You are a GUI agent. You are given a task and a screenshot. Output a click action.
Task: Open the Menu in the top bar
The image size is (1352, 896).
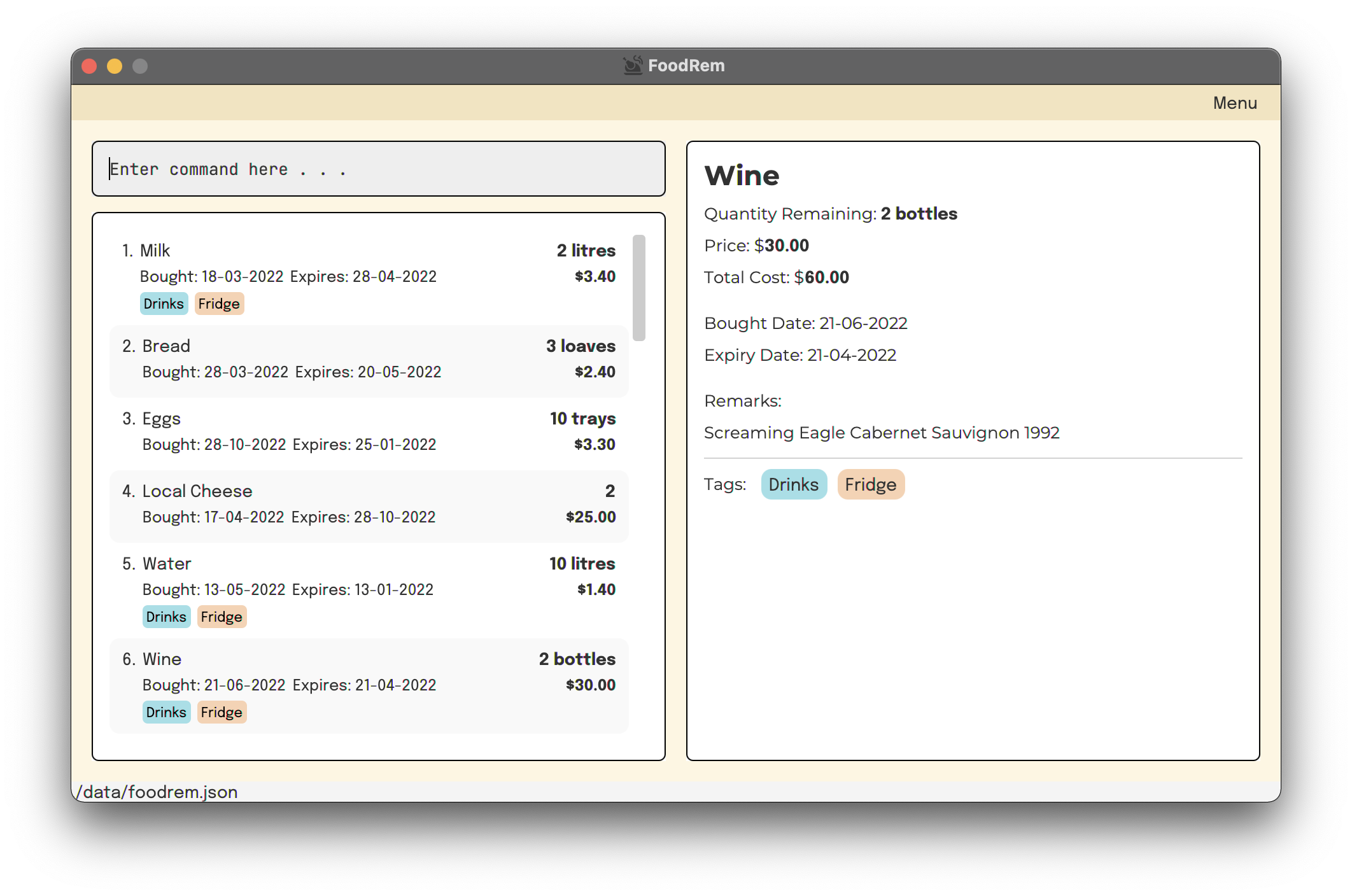click(1234, 103)
